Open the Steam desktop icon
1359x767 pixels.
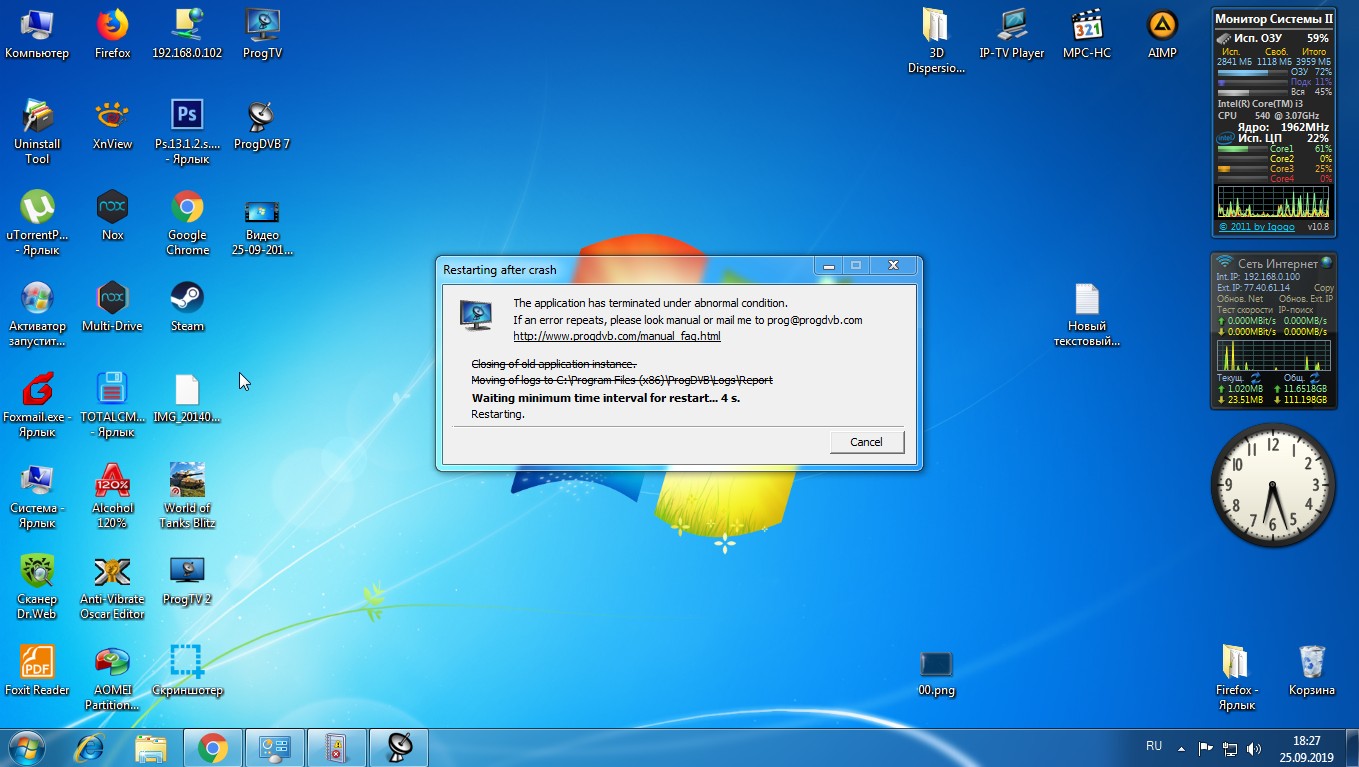tap(187, 300)
